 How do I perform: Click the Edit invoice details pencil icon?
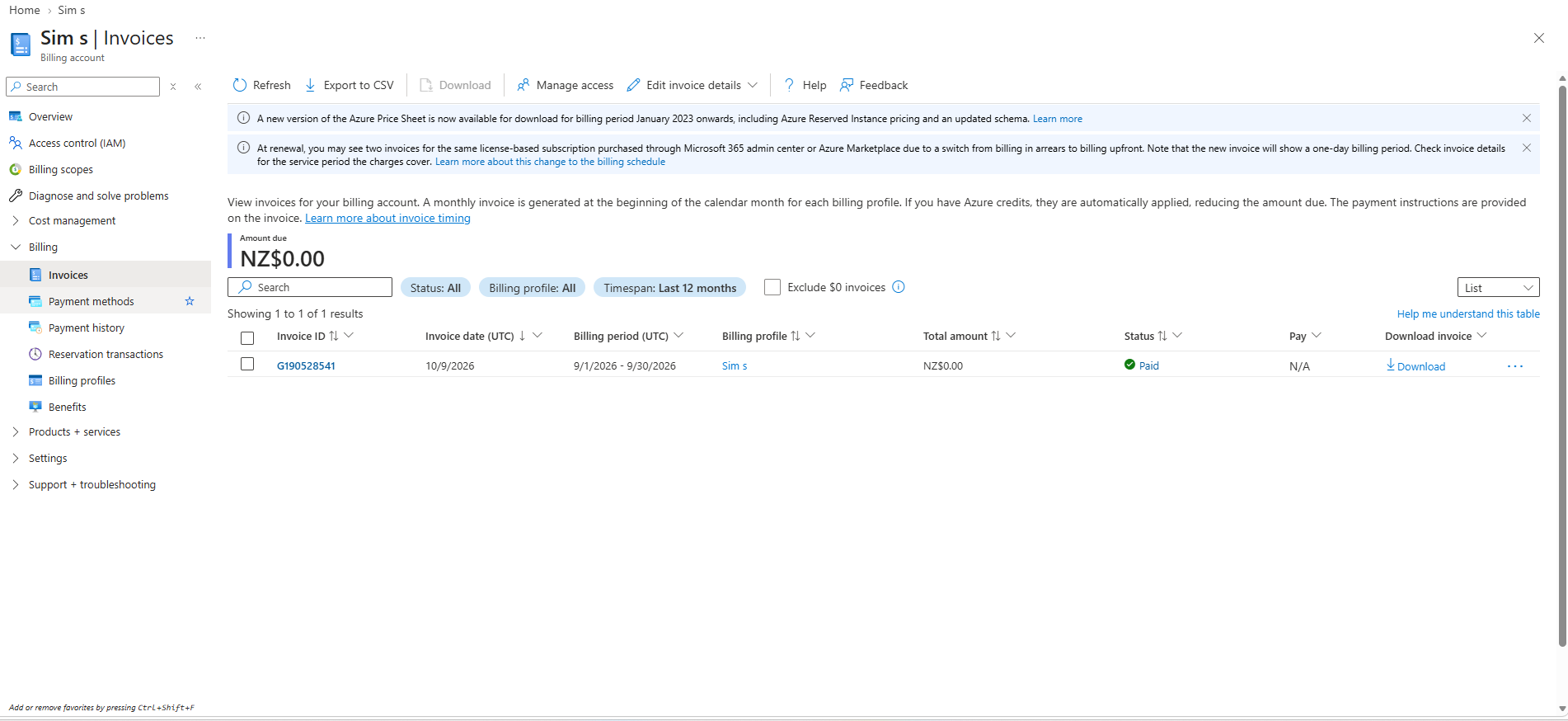[x=633, y=85]
